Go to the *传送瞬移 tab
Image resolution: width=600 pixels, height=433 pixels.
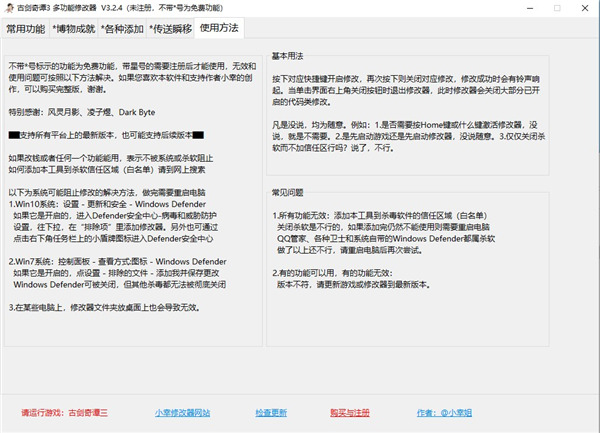click(170, 29)
